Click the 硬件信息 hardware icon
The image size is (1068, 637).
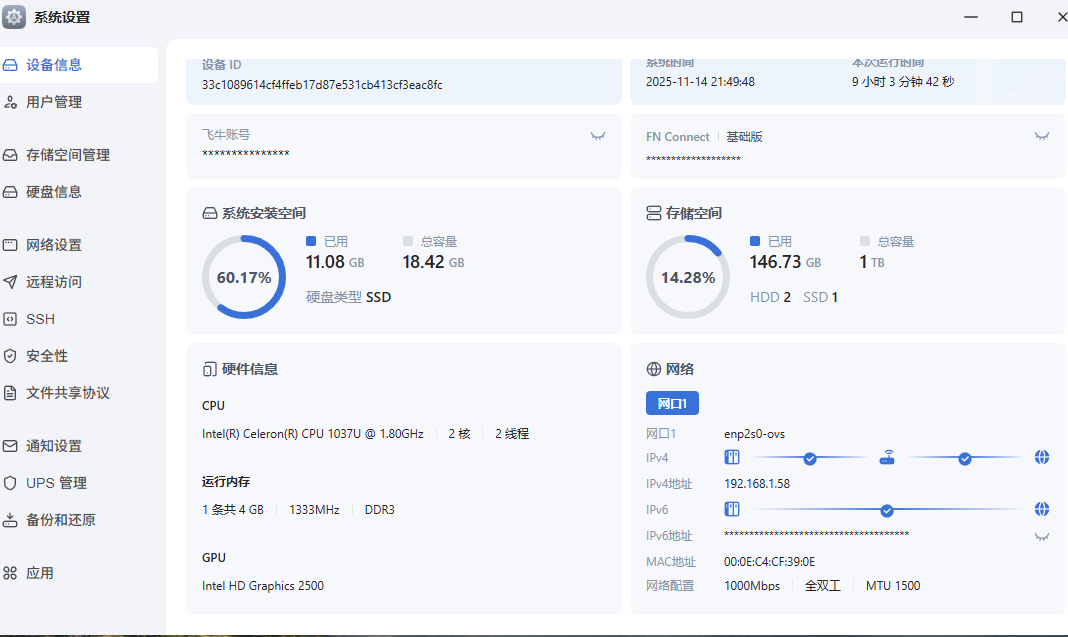tap(210, 369)
